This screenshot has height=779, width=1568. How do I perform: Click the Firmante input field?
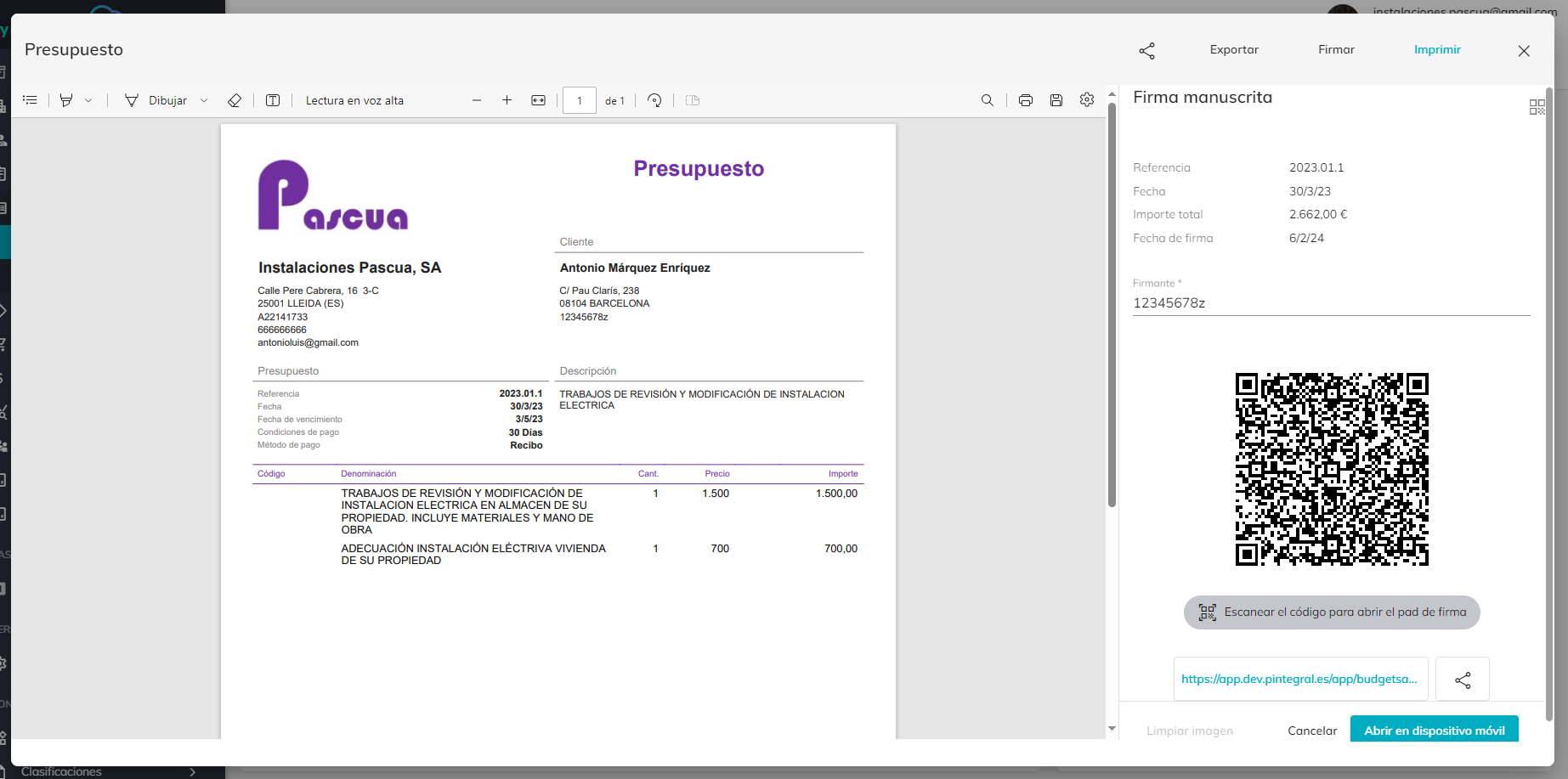[x=1330, y=303]
